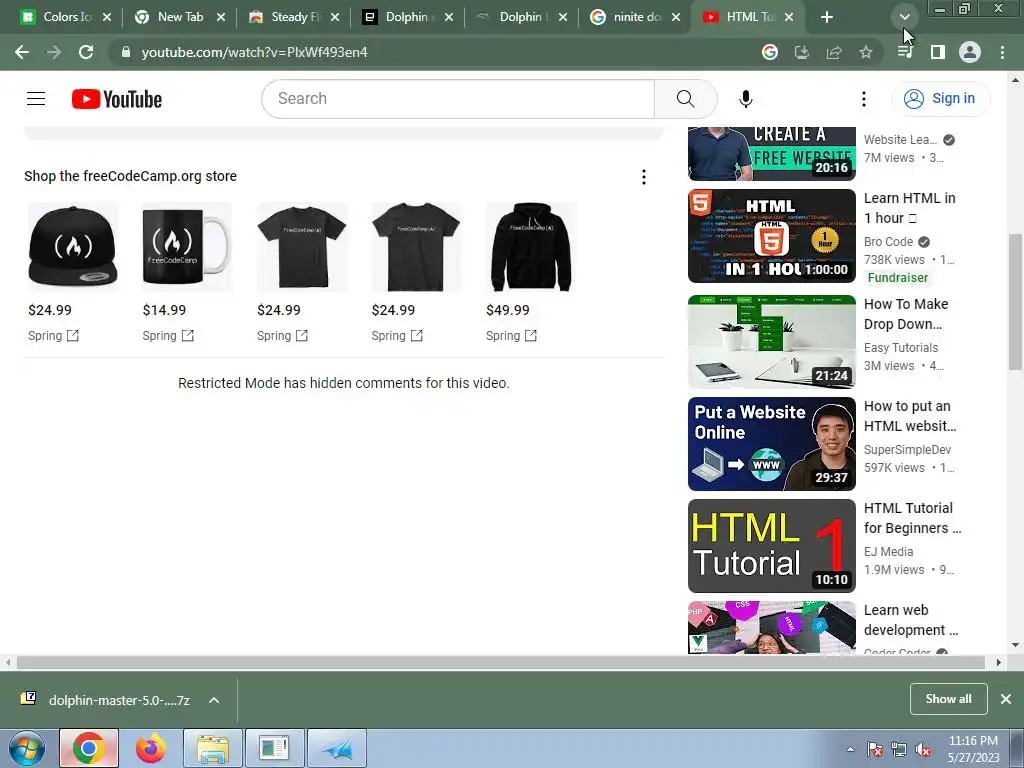View site information lock icon
1024x768 pixels.
tap(126, 52)
